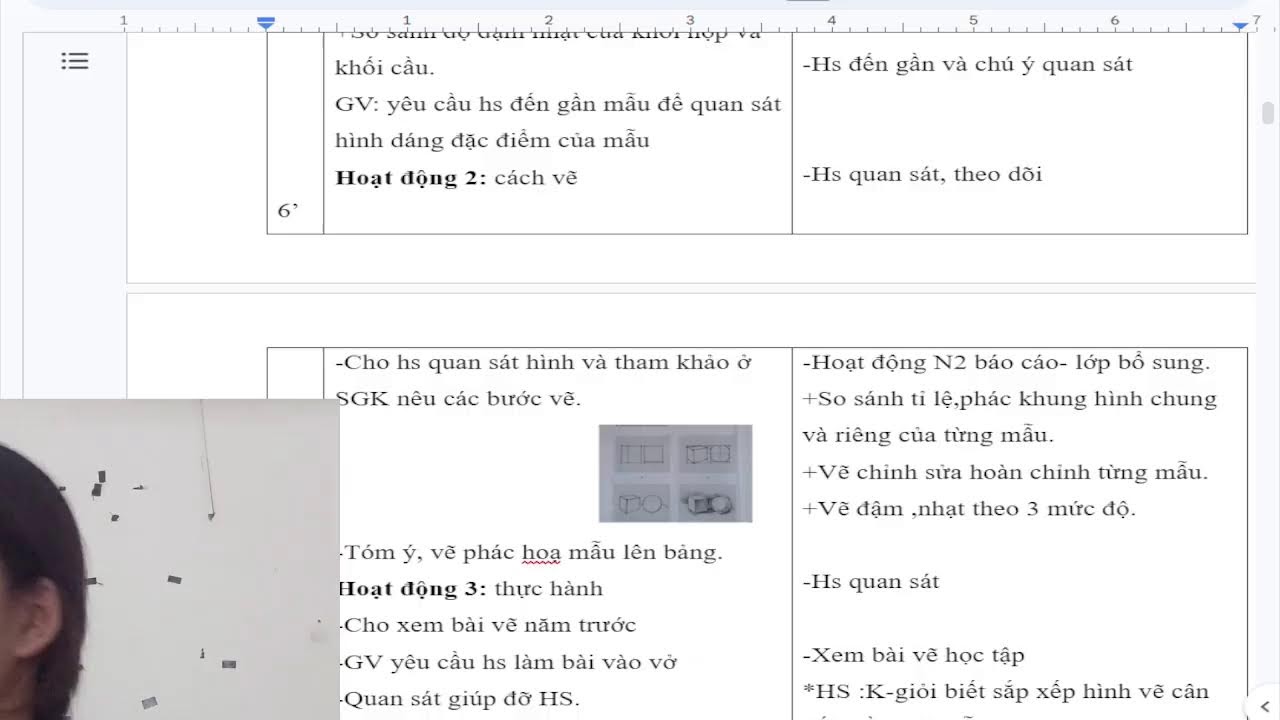
Task: Click '-GV yêu cầu hs làm bài vào vở'
Action: tap(508, 662)
